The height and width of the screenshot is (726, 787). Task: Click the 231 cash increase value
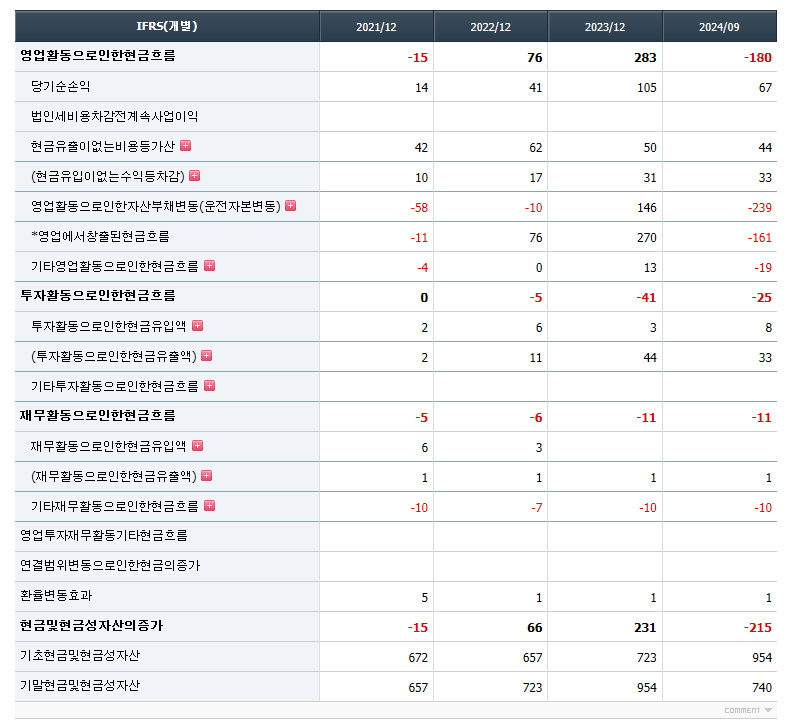(645, 628)
